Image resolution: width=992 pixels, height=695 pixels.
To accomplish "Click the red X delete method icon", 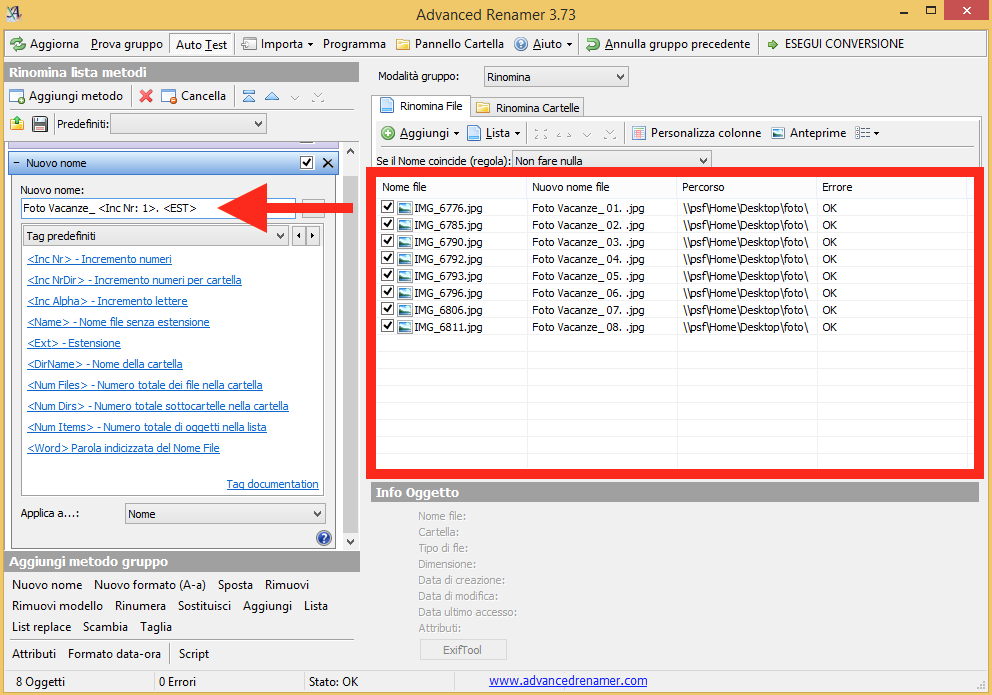I will click(146, 96).
